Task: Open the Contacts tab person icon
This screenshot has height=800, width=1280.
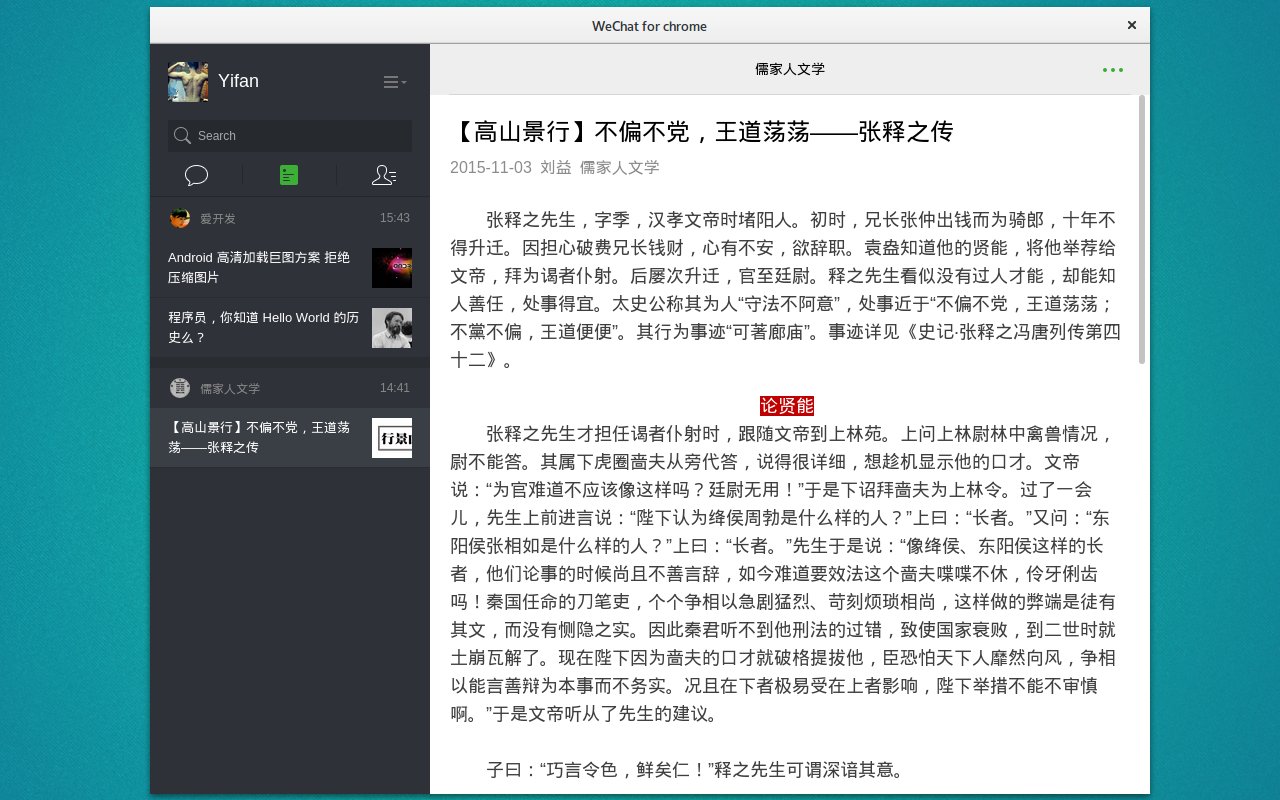Action: click(384, 176)
